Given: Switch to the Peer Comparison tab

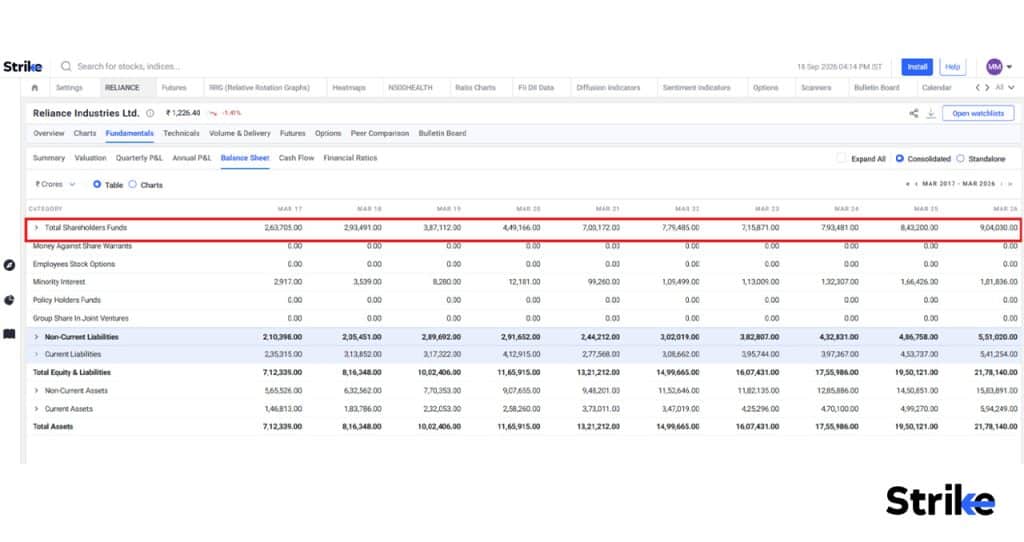Looking at the screenshot, I should point(379,133).
